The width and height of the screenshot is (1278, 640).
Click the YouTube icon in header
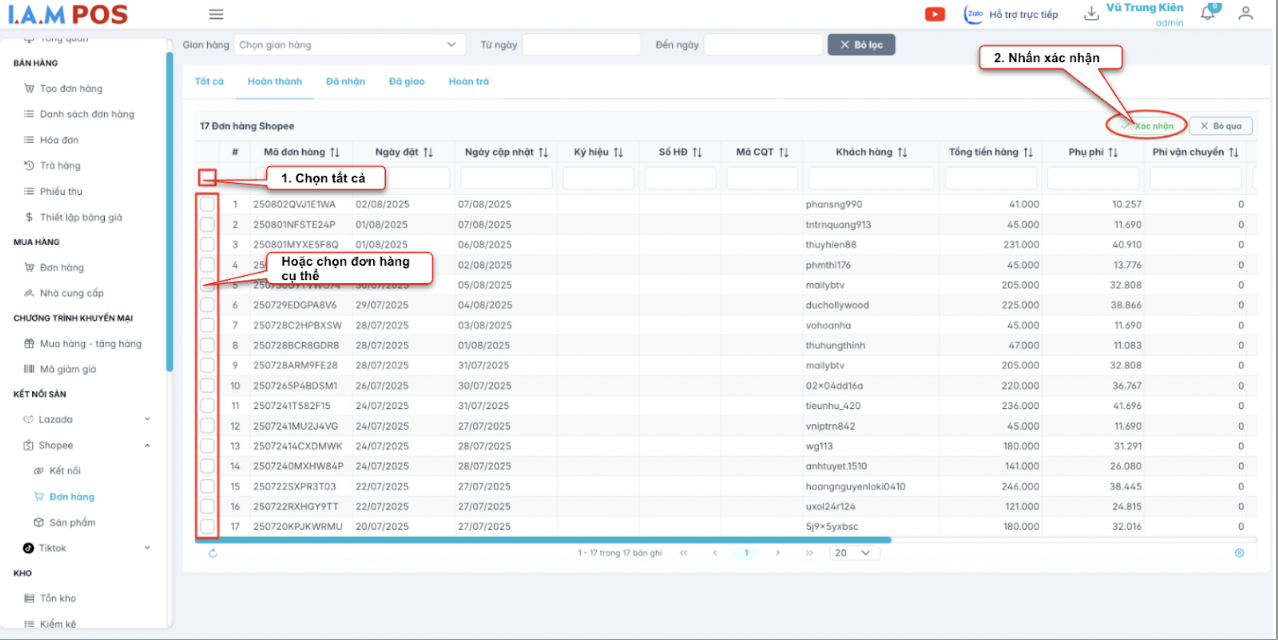935,14
